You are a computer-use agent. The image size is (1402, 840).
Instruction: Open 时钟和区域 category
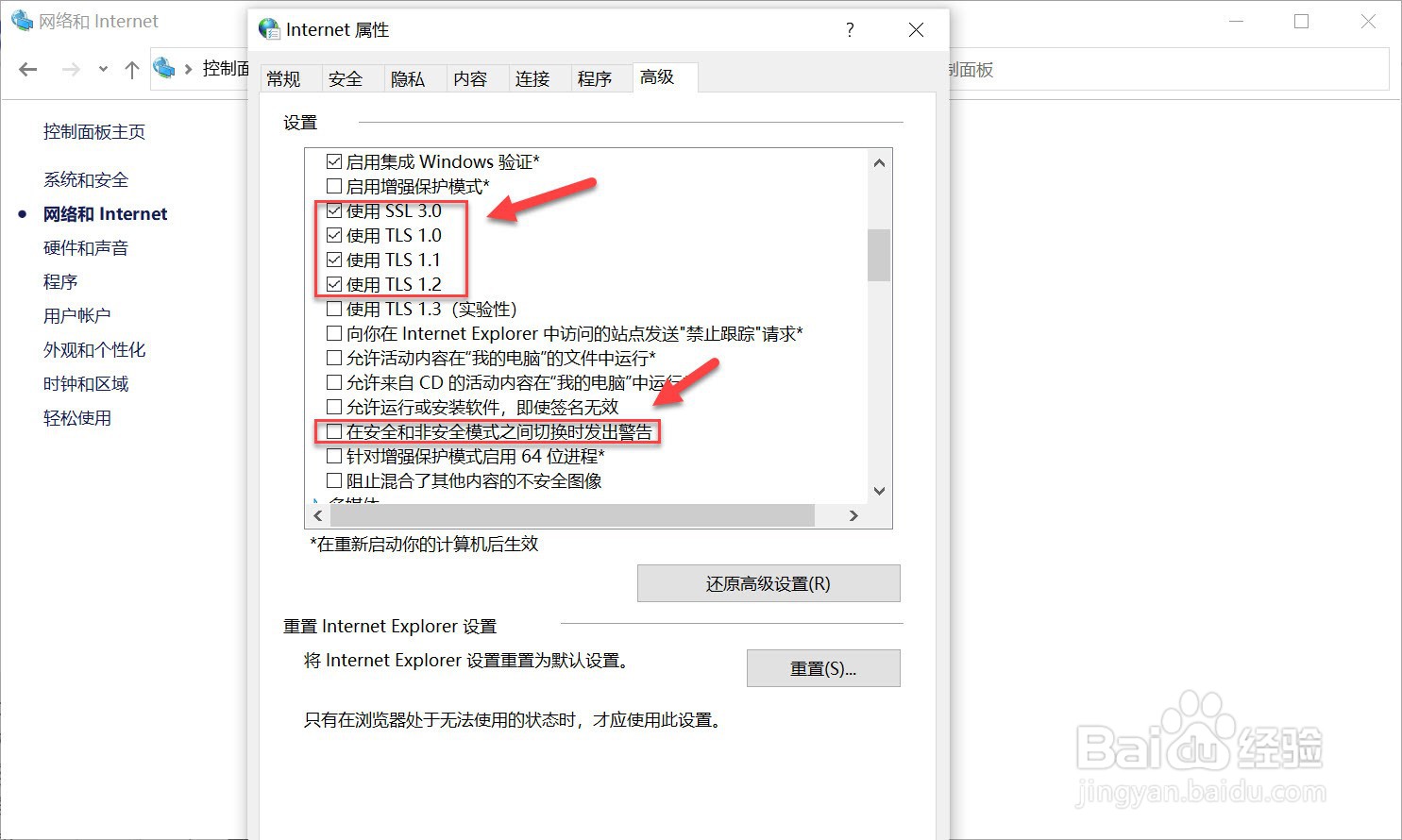pos(86,384)
